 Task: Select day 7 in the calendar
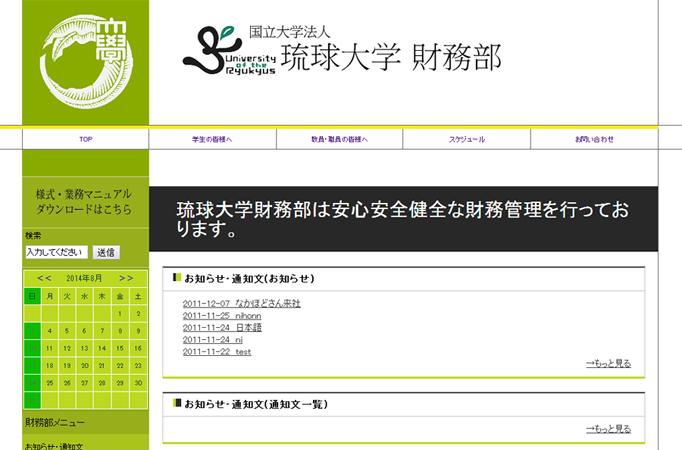pos(102,331)
